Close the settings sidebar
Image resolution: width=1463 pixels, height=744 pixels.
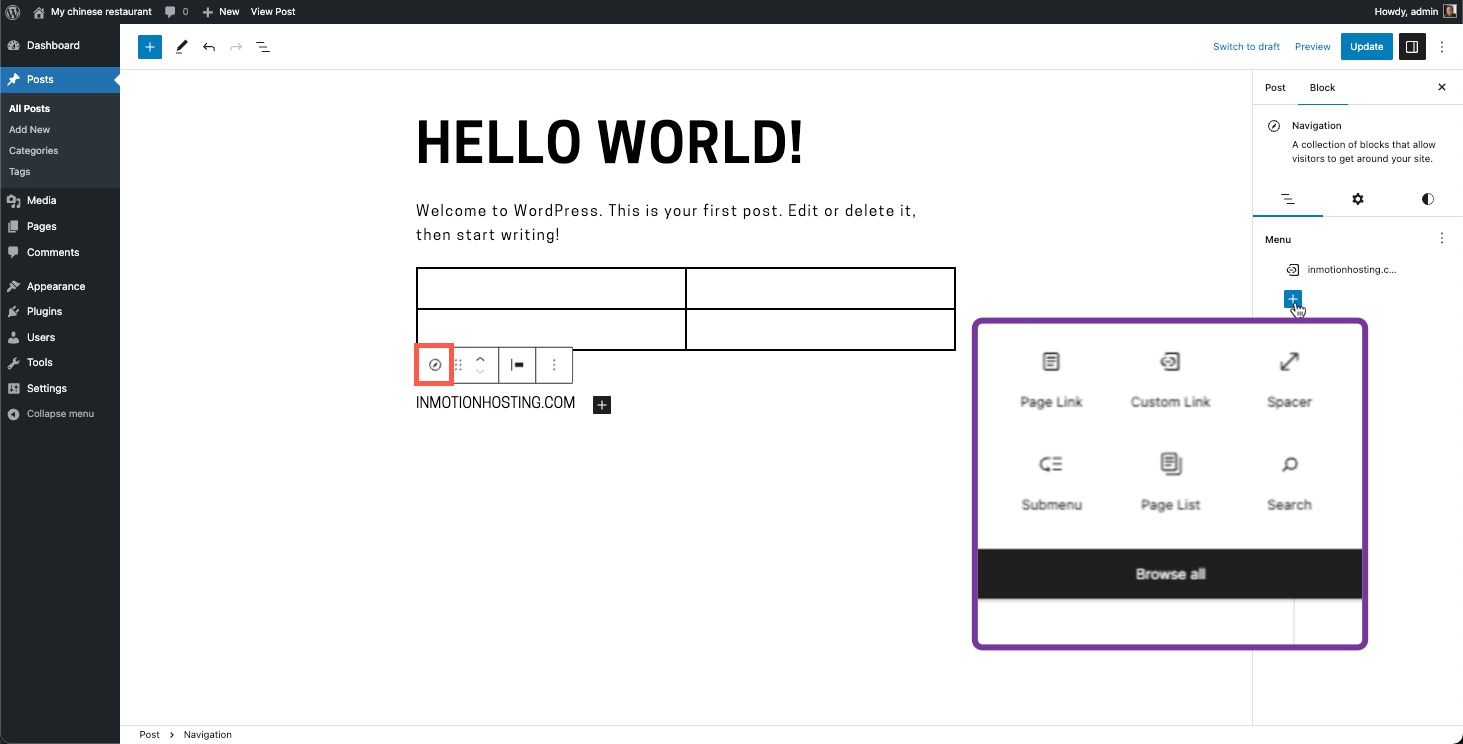[1442, 88]
